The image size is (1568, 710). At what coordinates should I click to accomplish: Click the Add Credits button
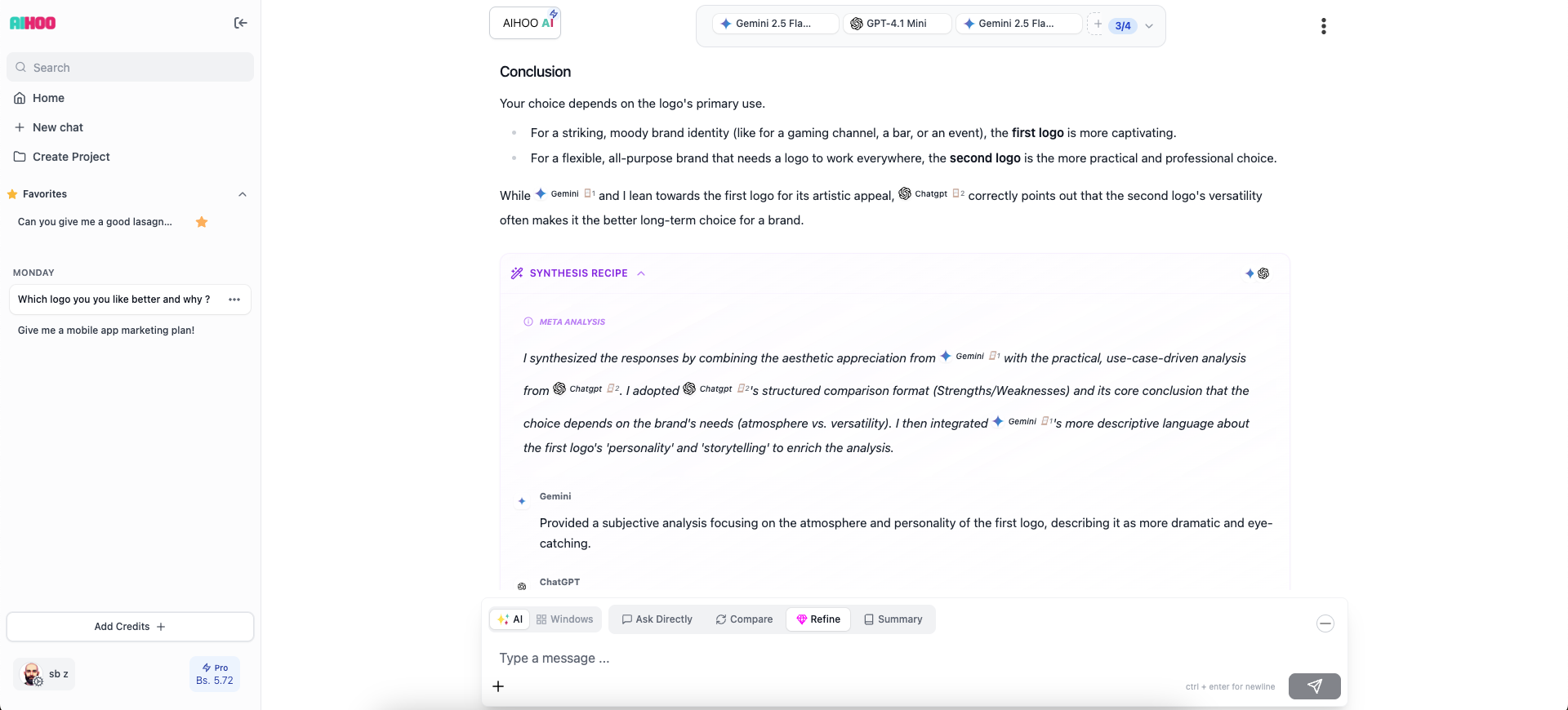tap(130, 627)
